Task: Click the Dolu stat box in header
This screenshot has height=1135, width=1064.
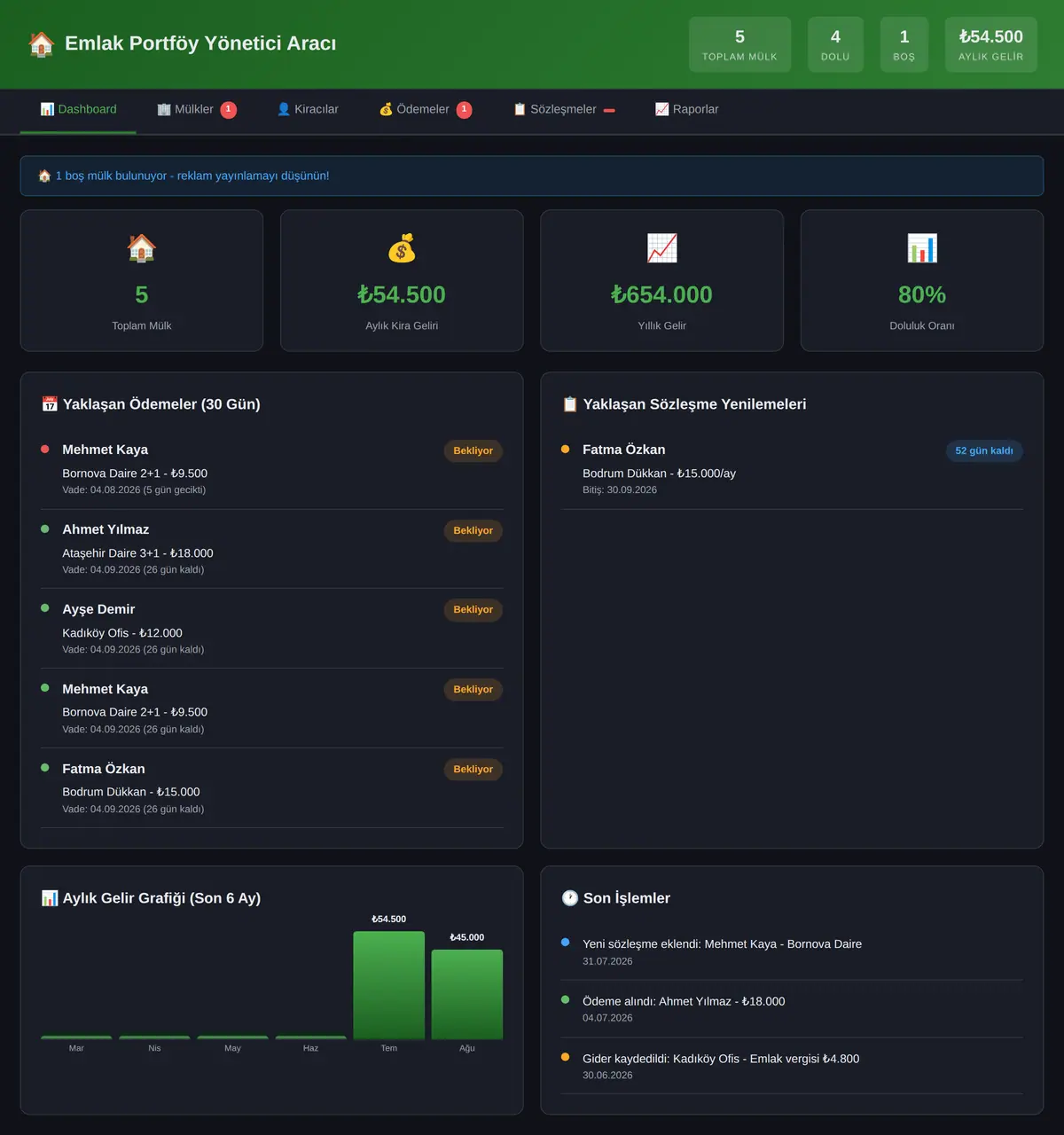Action: point(835,44)
